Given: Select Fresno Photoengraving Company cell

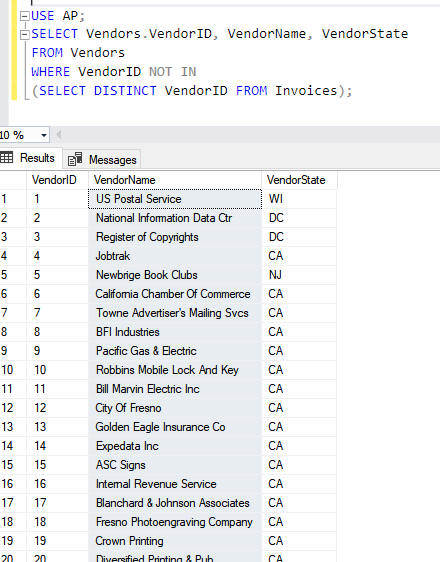Looking at the screenshot, I should coord(175,522).
